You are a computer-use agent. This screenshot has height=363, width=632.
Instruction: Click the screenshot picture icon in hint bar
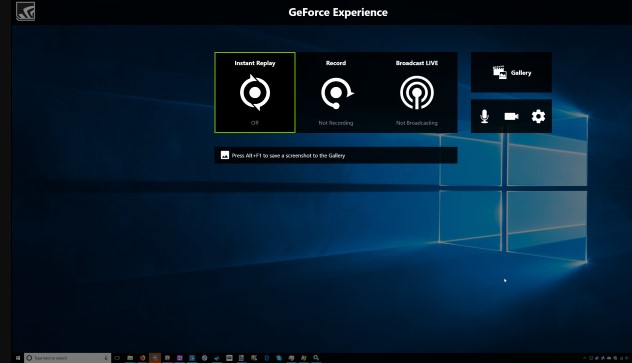point(225,155)
